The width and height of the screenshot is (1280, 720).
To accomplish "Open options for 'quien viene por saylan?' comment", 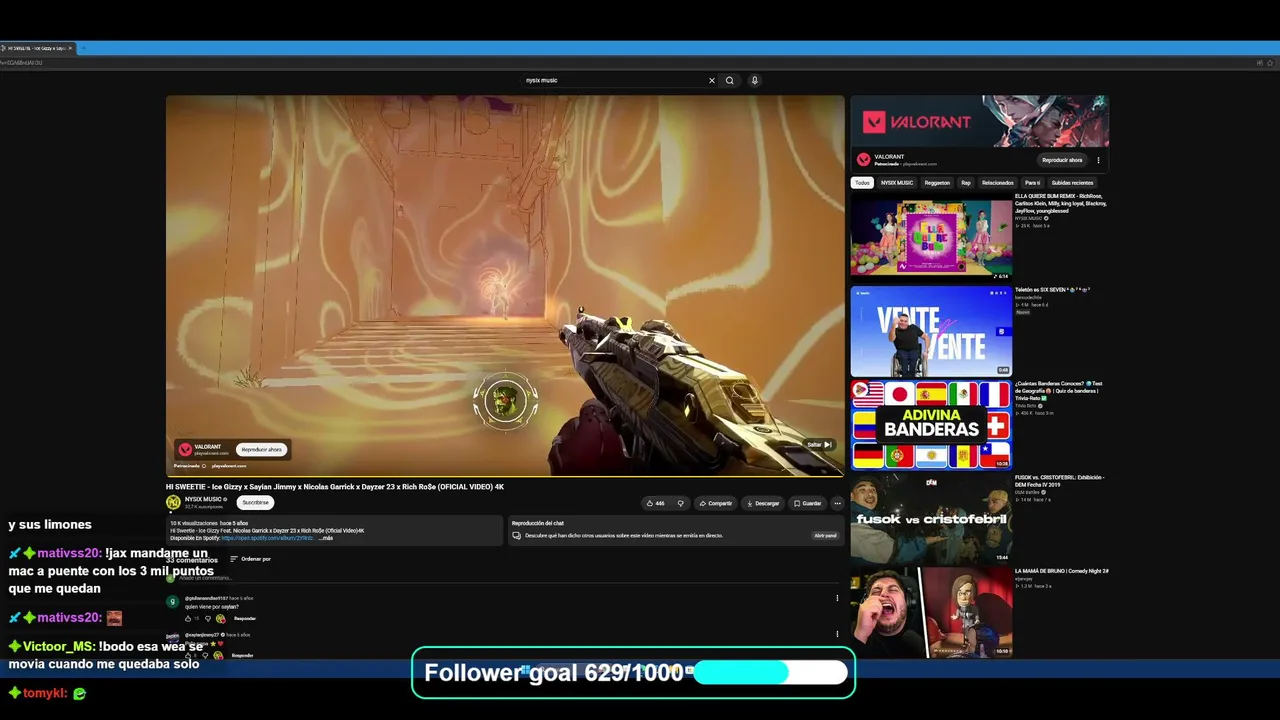I will click(837, 599).
